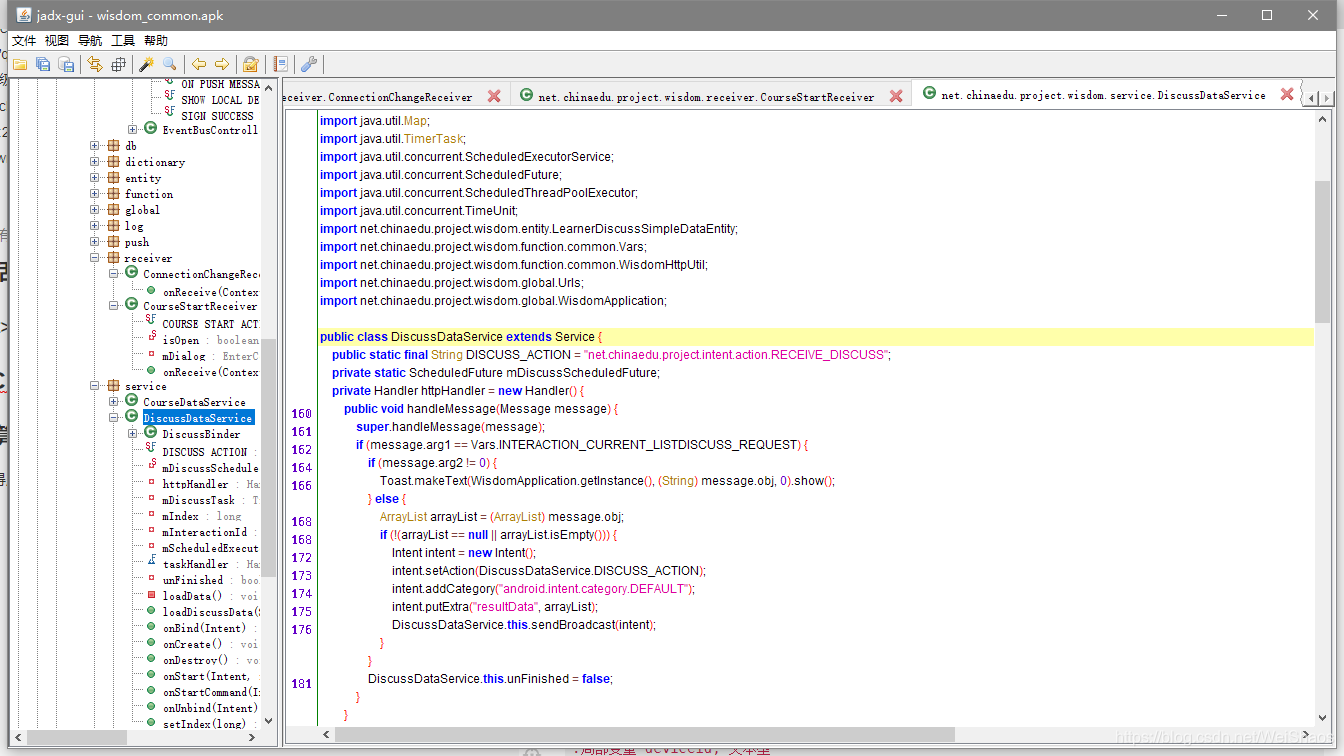The image size is (1344, 756).
Task: Click the Open file folder toolbar icon
Action: tap(20, 64)
